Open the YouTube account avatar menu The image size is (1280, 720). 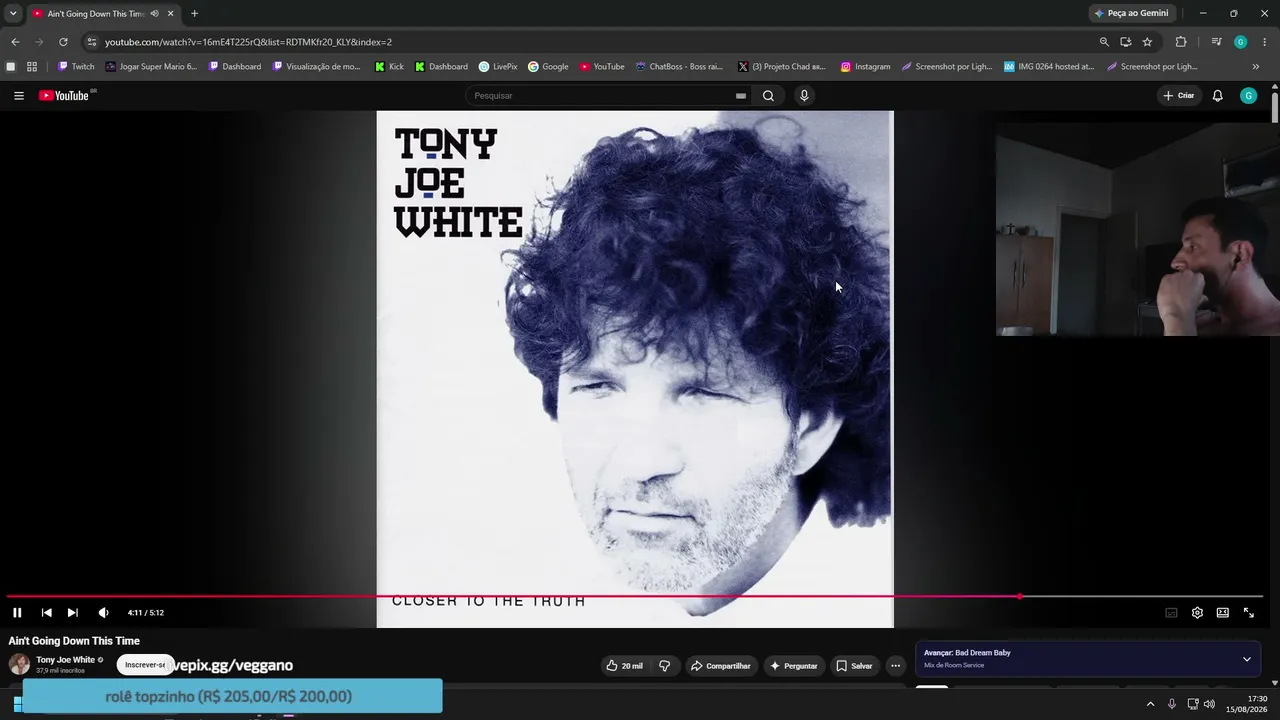(1248, 96)
